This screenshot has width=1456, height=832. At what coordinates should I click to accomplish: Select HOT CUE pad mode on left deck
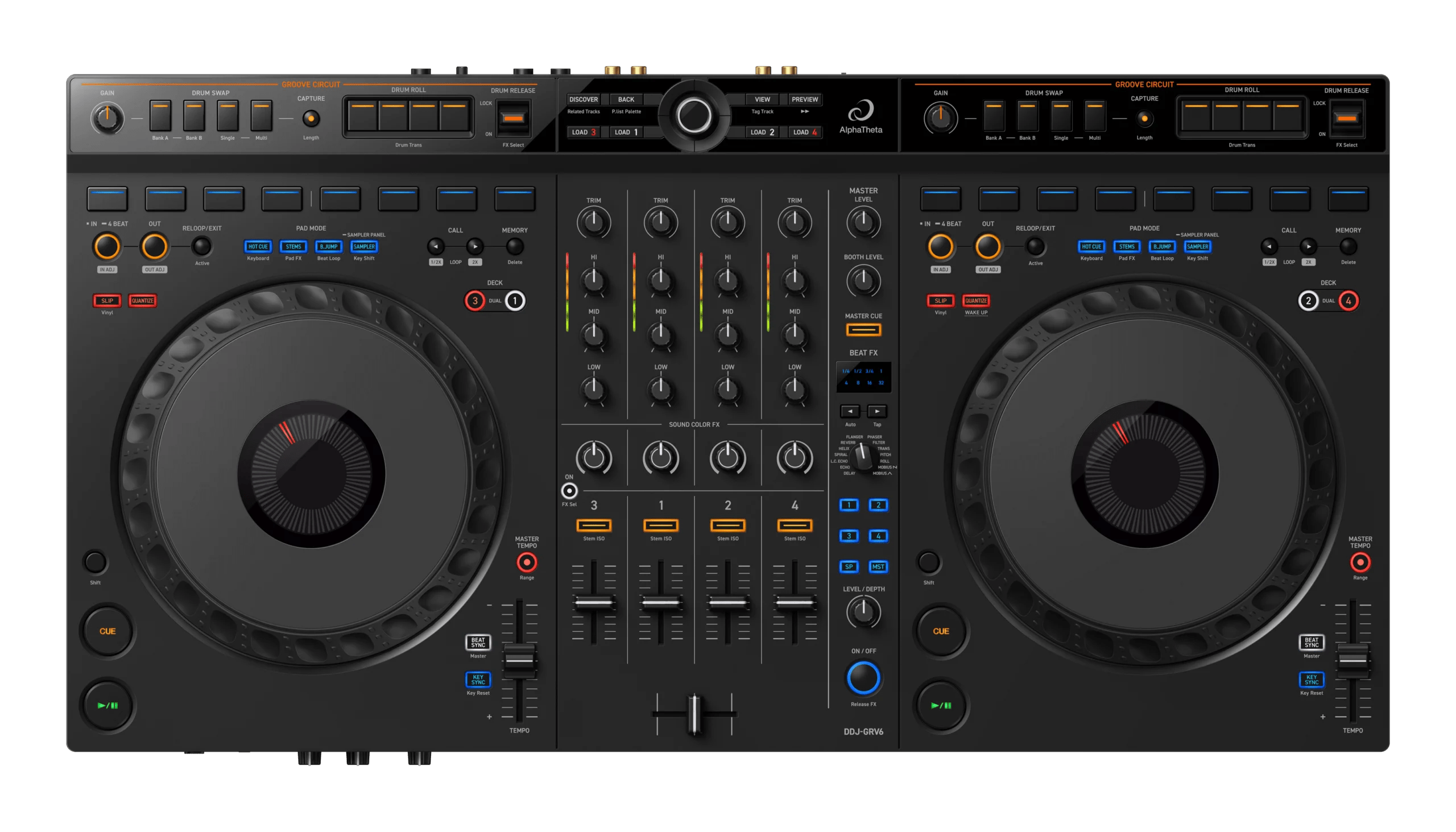click(x=258, y=247)
